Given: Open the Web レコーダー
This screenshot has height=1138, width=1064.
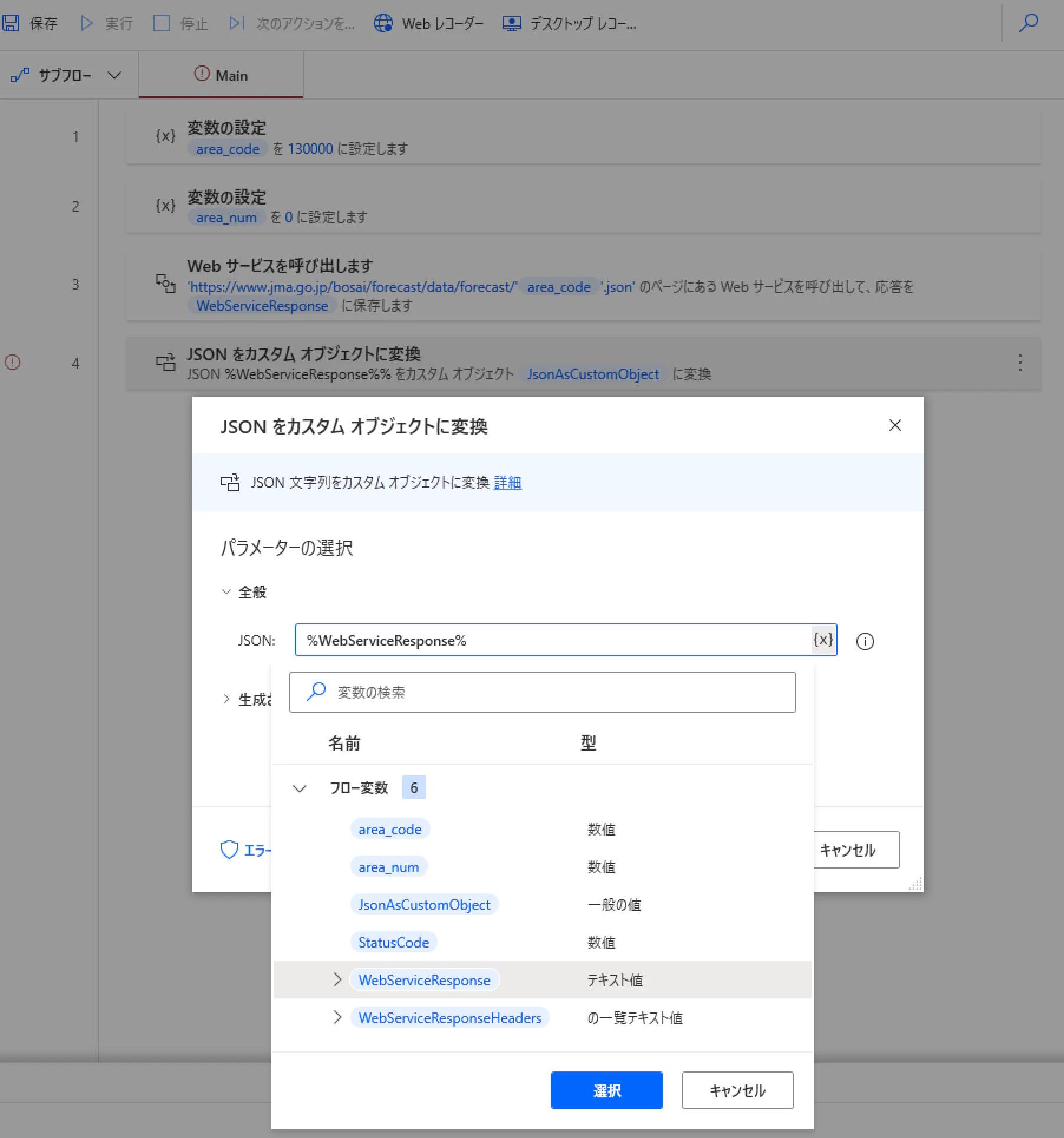Looking at the screenshot, I should click(x=429, y=24).
